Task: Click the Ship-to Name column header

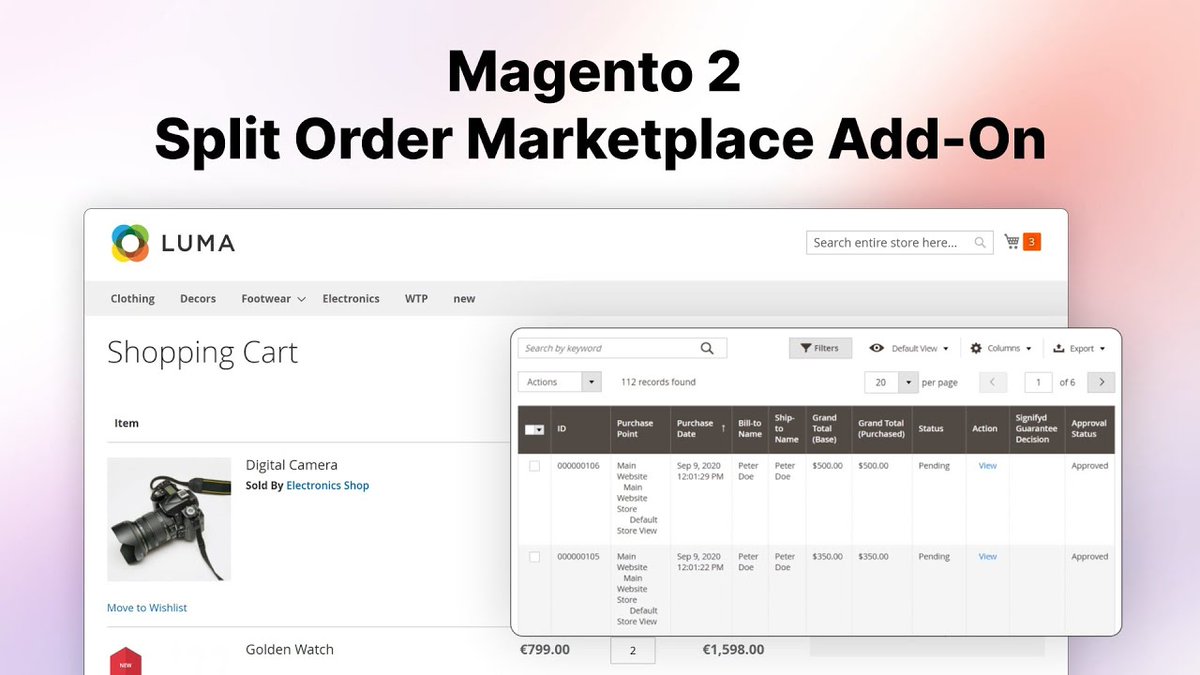Action: pyautogui.click(x=787, y=430)
